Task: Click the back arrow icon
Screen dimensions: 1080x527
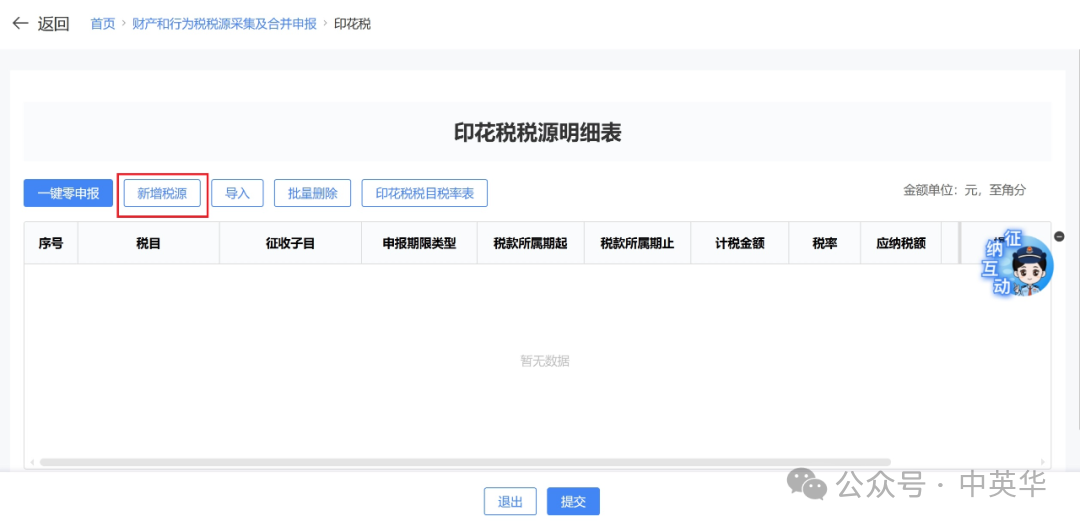Action: pyautogui.click(x=20, y=24)
